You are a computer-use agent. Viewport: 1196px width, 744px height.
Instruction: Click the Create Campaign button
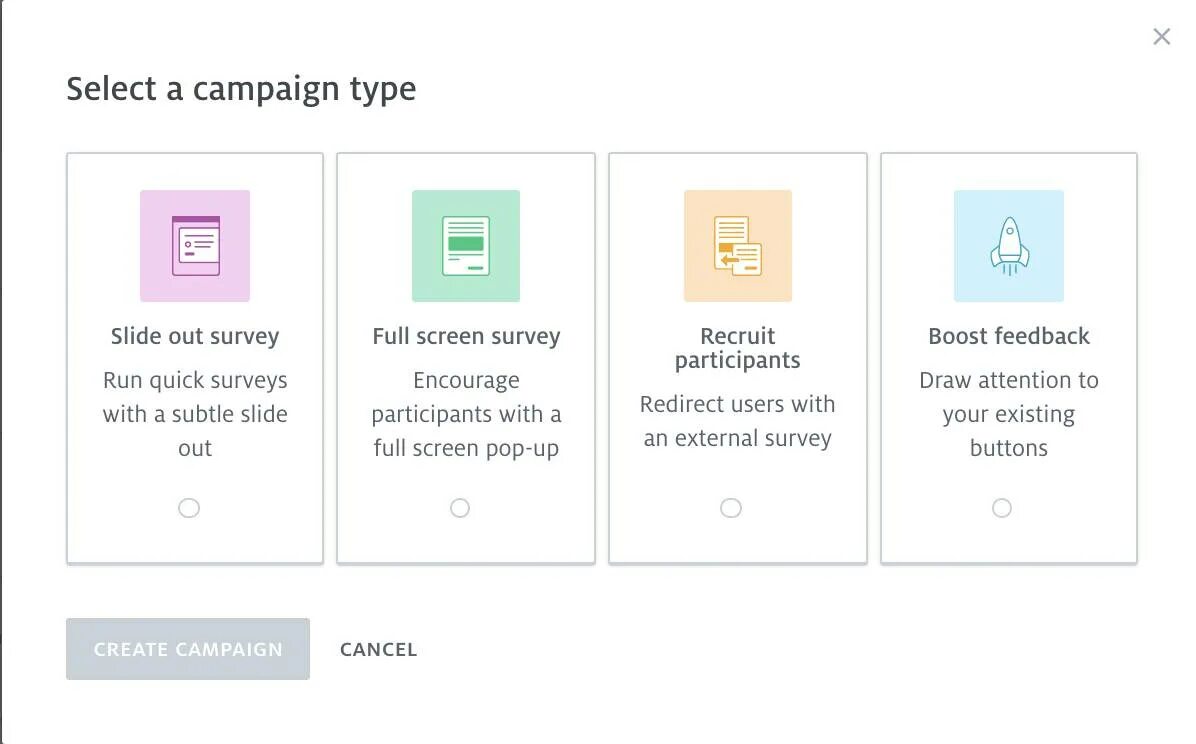pyautogui.click(x=188, y=649)
